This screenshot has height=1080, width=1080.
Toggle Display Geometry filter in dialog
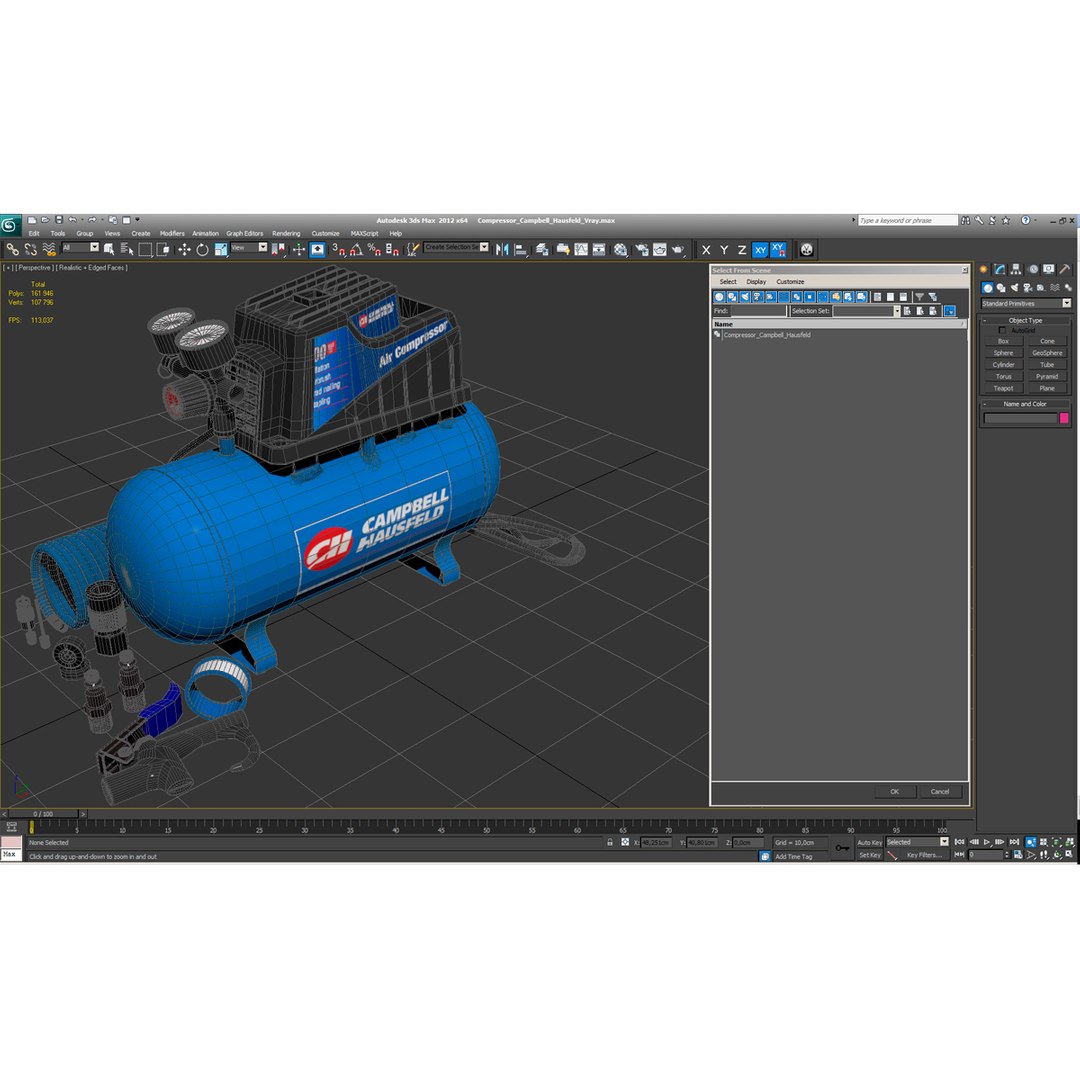click(x=719, y=297)
